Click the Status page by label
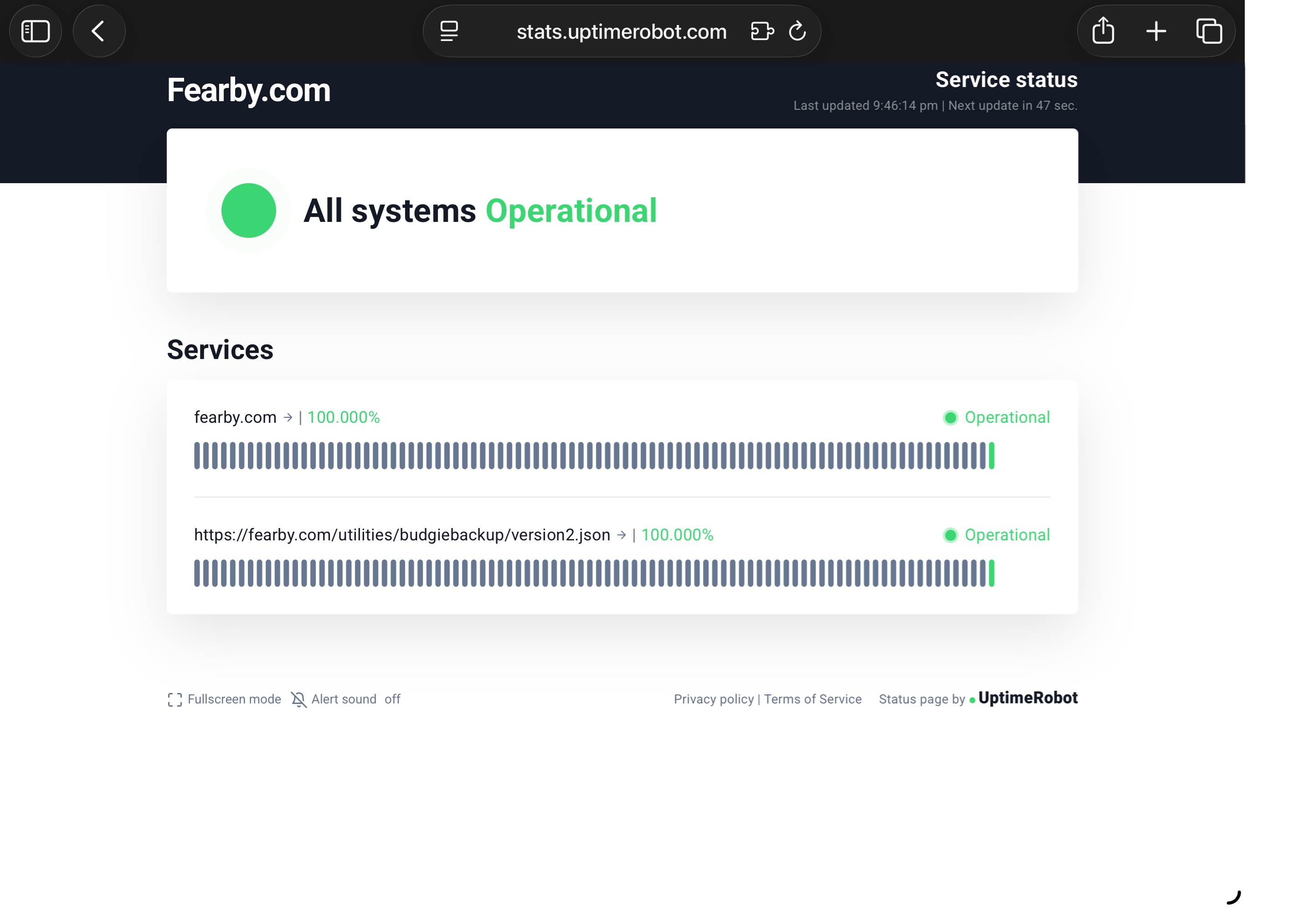The height and width of the screenshot is (924, 1299). pos(921,699)
